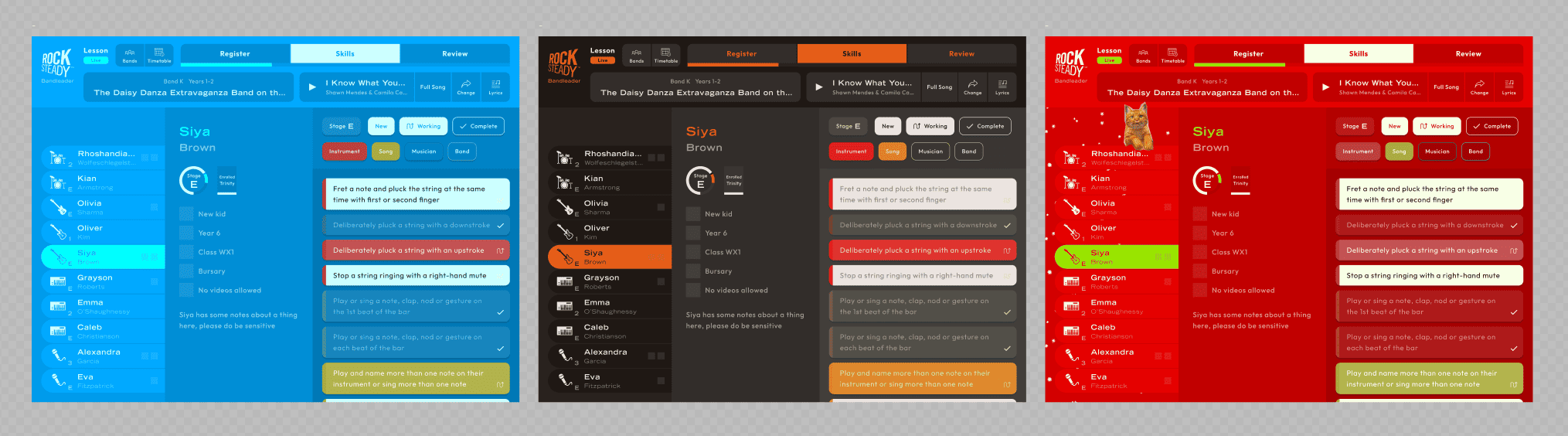
Task: Click Complete filter button in blue theme
Action: coord(478,126)
